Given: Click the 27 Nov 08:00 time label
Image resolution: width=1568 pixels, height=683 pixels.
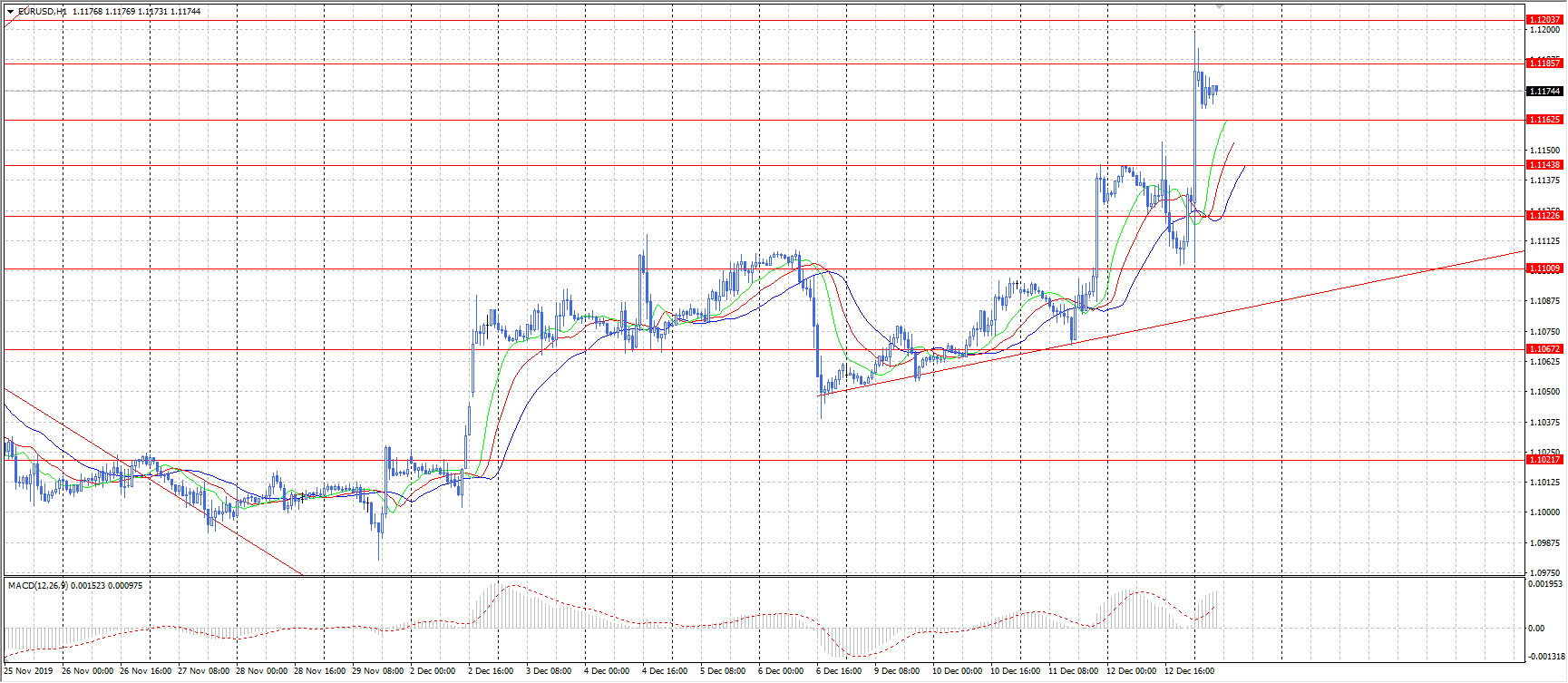Looking at the screenshot, I should point(203,672).
